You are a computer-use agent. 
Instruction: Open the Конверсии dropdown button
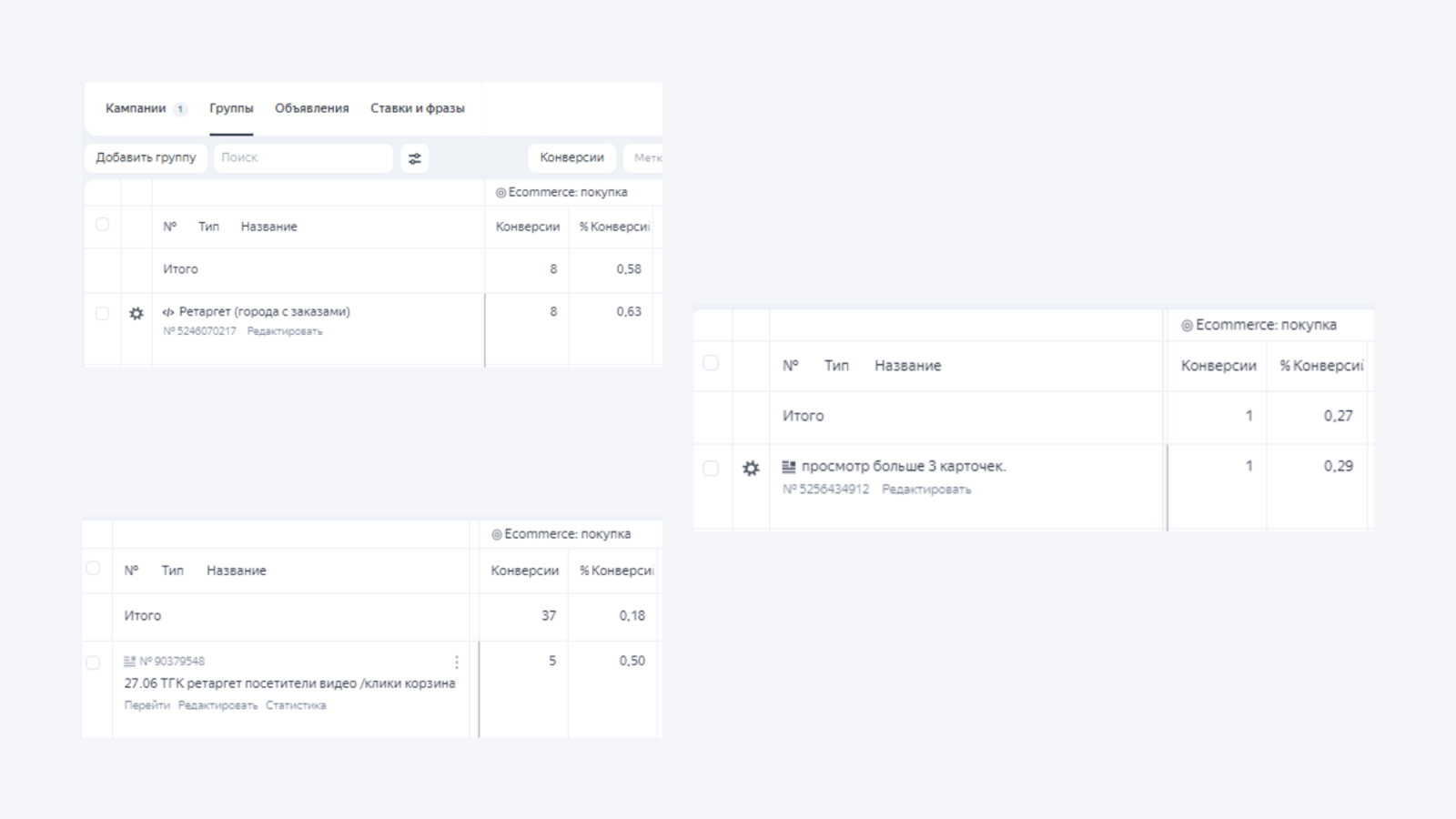click(571, 157)
